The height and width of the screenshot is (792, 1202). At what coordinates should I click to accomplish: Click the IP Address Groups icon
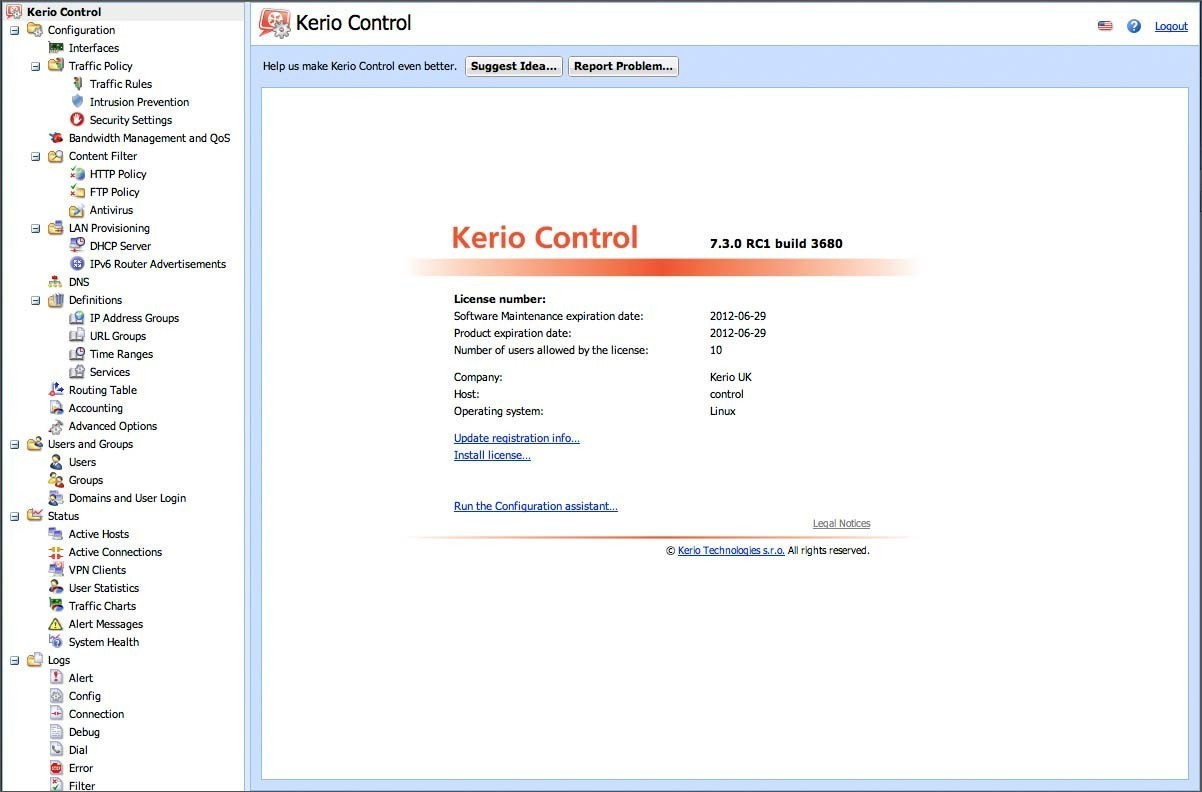click(77, 318)
